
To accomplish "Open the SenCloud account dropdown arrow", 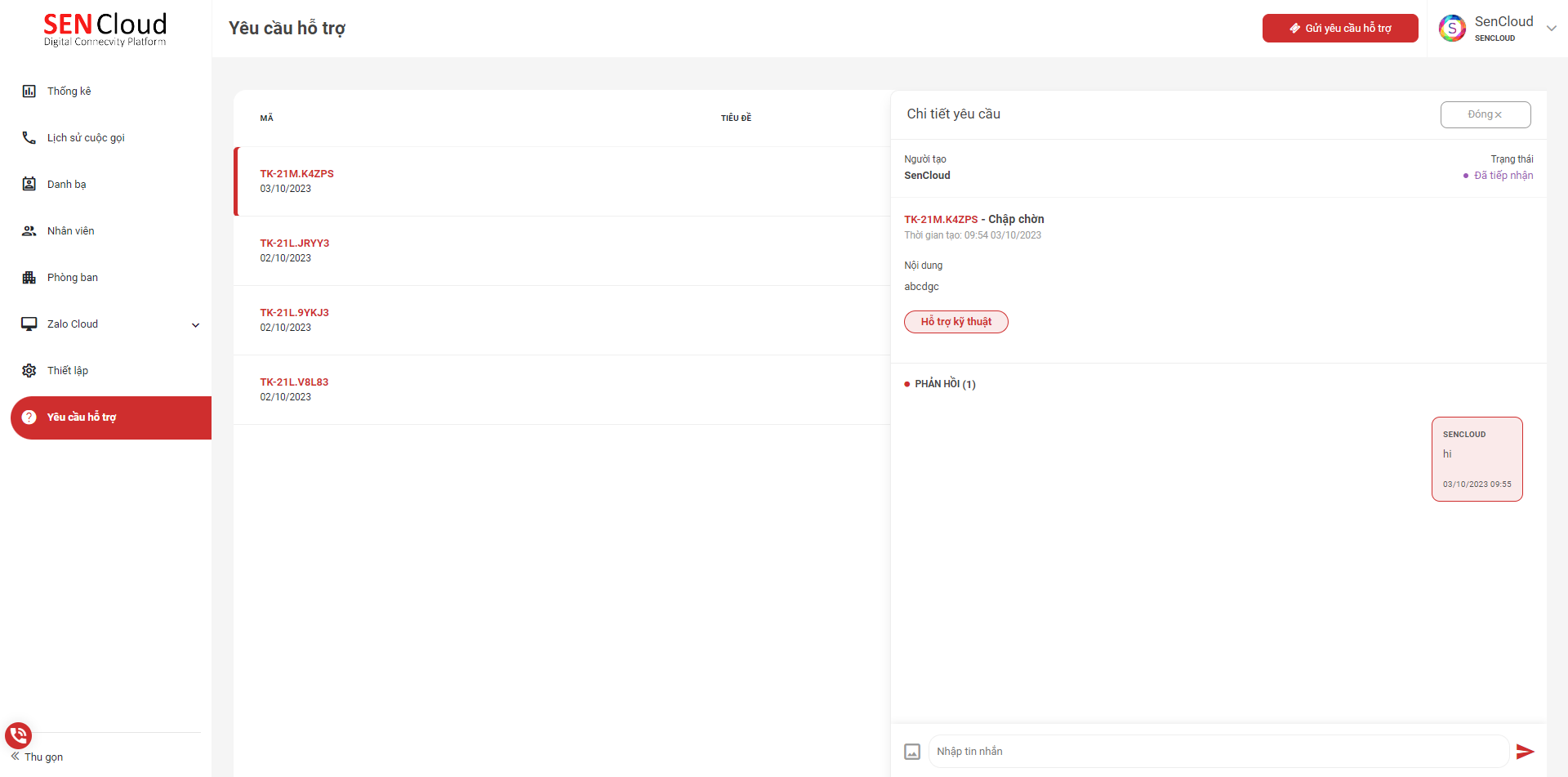I will pos(1552,29).
